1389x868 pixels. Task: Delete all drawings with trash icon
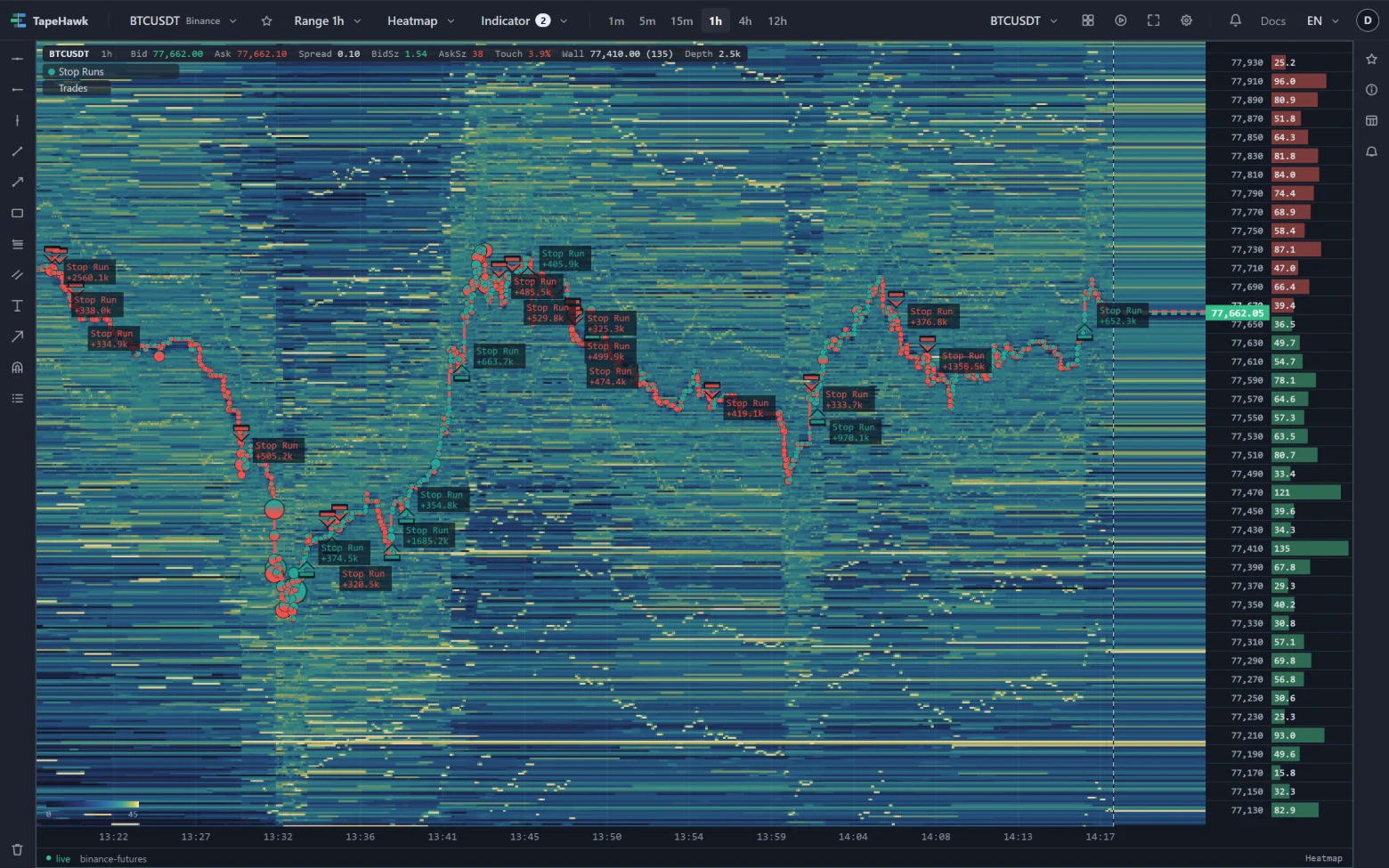(x=17, y=849)
